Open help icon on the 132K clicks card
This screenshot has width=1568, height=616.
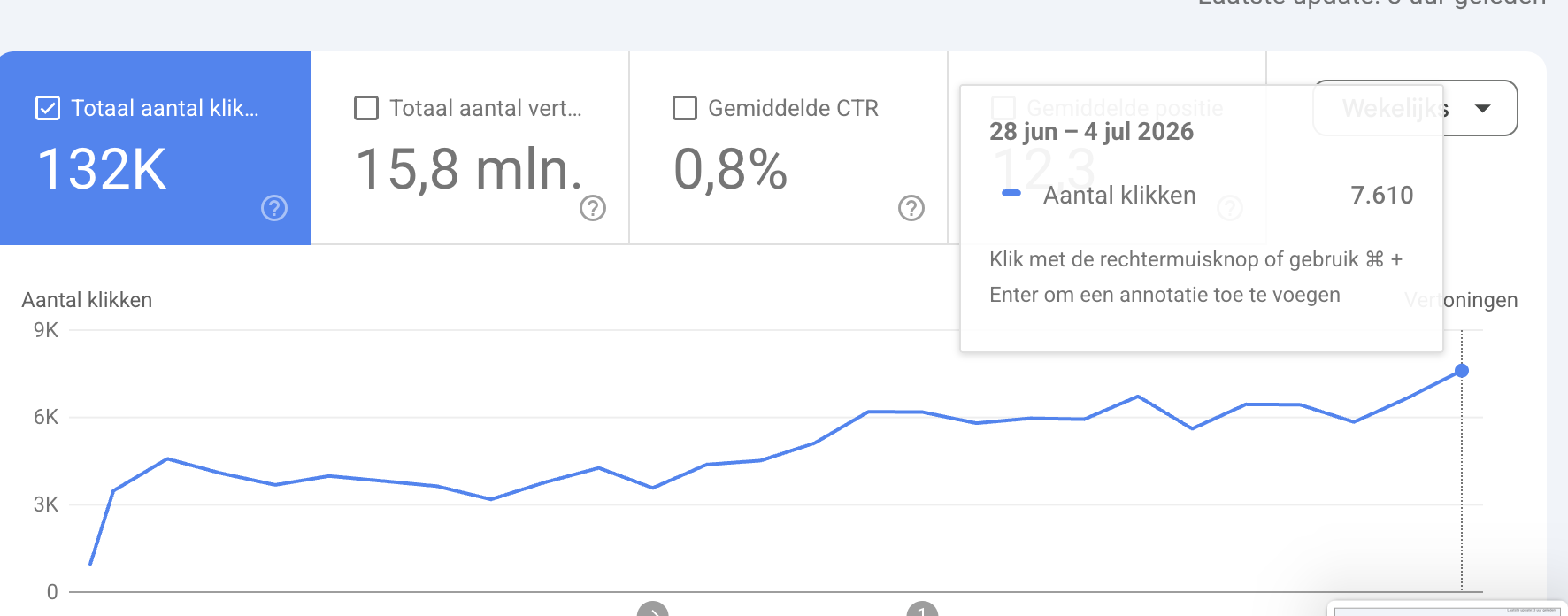[274, 208]
